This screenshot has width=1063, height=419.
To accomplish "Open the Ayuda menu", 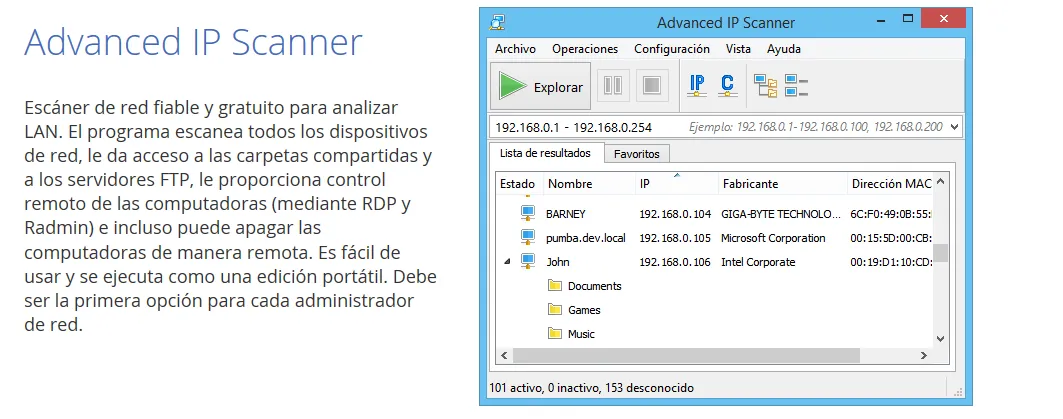I will pyautogui.click(x=784, y=49).
